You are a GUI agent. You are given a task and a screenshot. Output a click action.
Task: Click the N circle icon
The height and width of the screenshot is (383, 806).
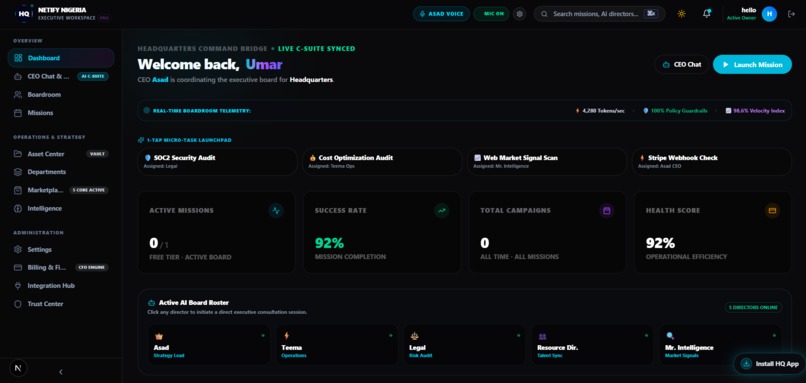click(19, 368)
